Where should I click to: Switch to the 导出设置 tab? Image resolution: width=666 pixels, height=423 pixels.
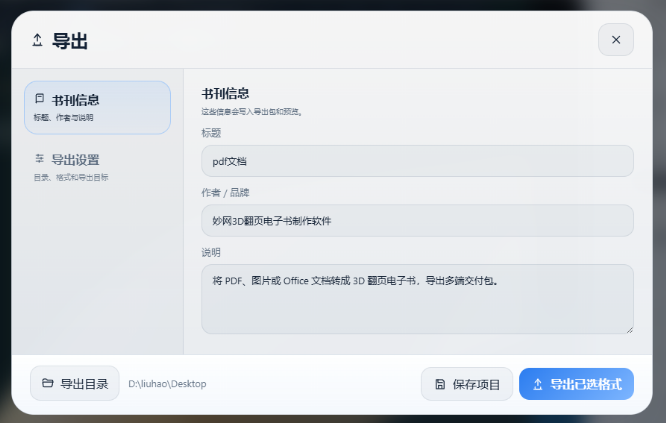point(97,167)
